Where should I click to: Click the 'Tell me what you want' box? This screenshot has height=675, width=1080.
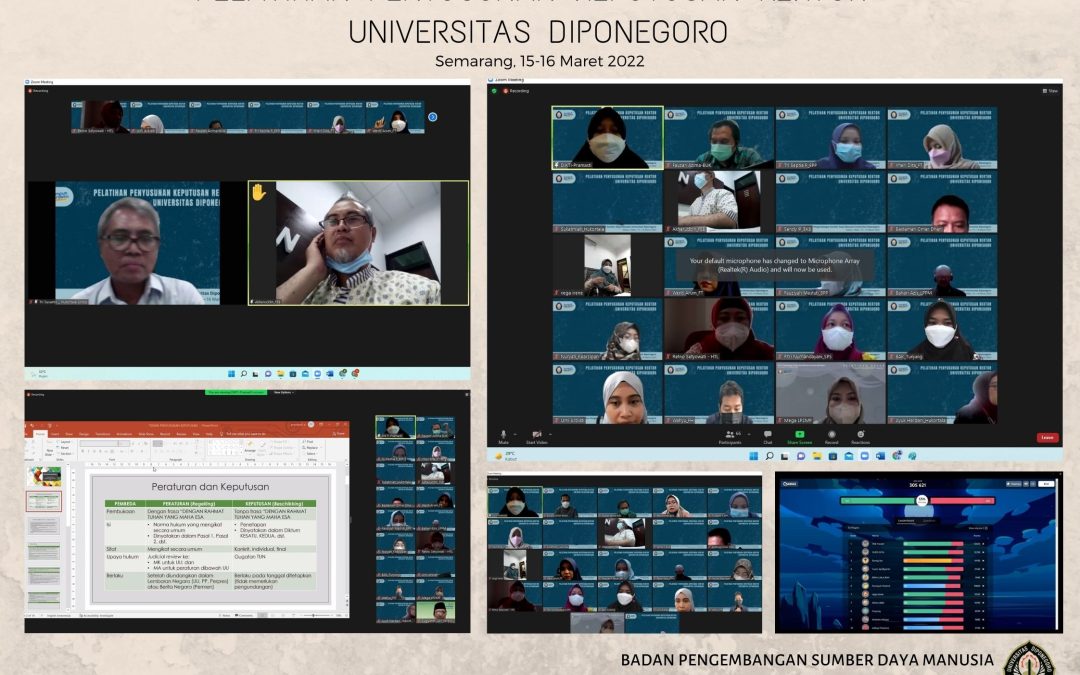244,434
